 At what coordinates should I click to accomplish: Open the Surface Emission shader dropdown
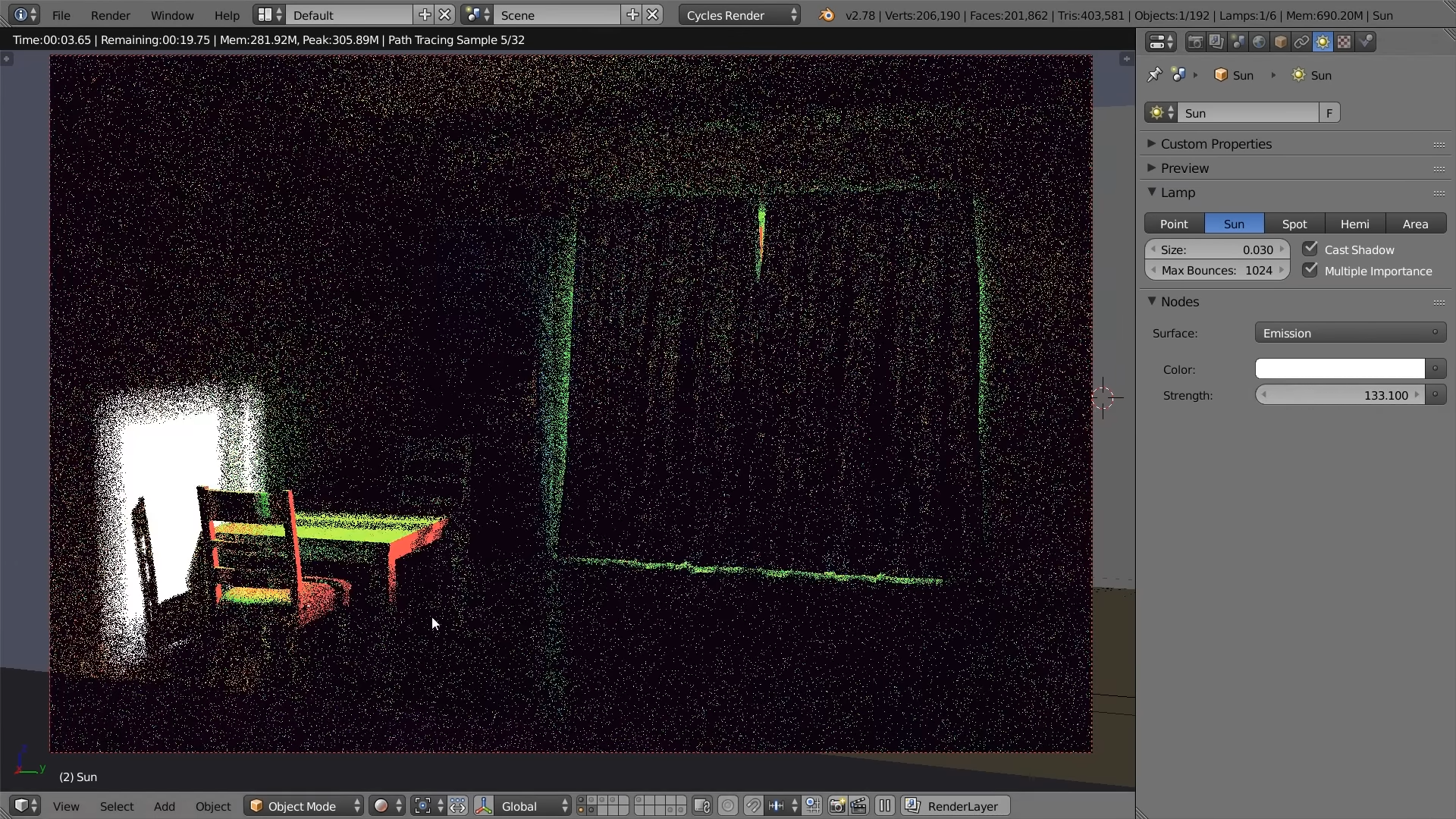1350,333
